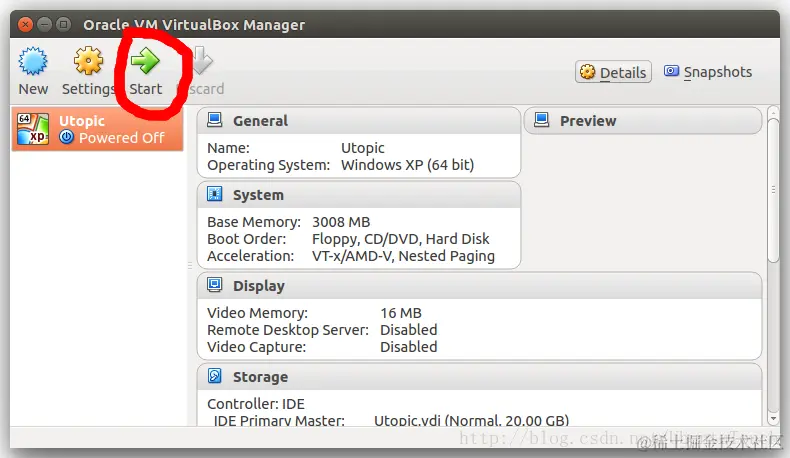
Task: Click the Windows XP 64 OS icon
Action: coord(33,129)
